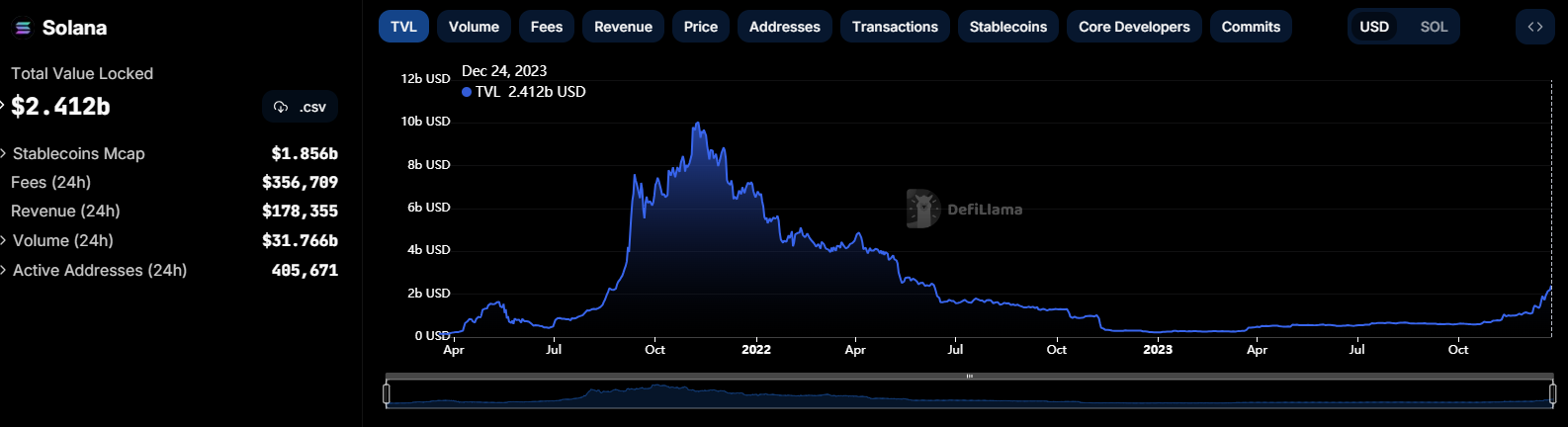
Task: Switch denomination to USD
Action: (x=1374, y=27)
